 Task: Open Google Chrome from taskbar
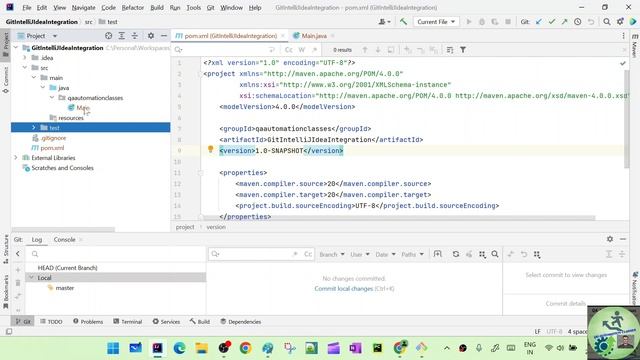pos(245,348)
